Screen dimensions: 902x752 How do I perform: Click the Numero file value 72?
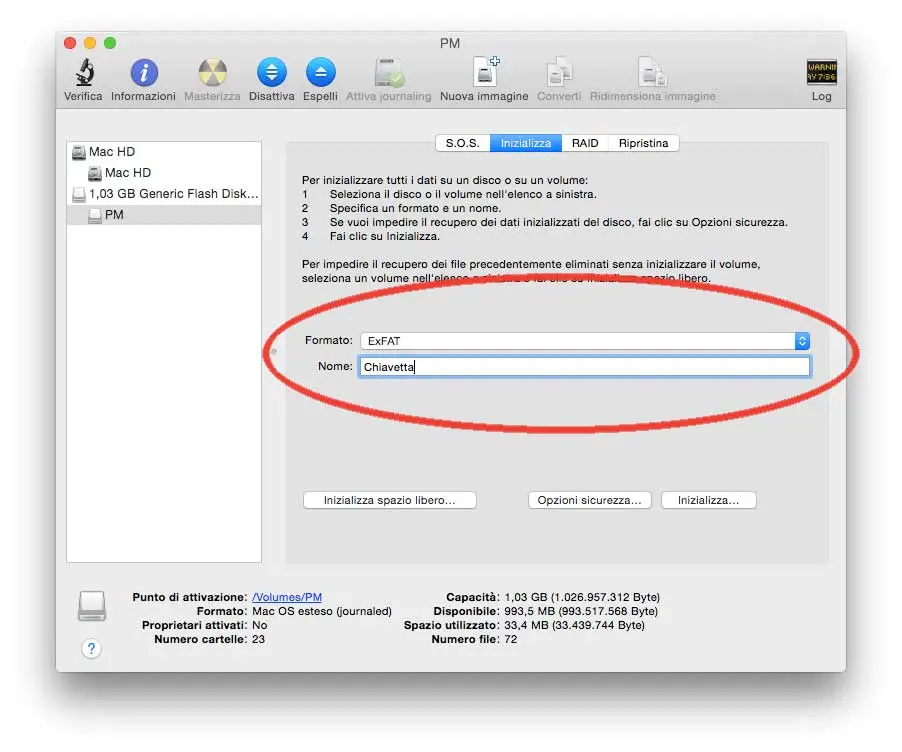point(511,639)
